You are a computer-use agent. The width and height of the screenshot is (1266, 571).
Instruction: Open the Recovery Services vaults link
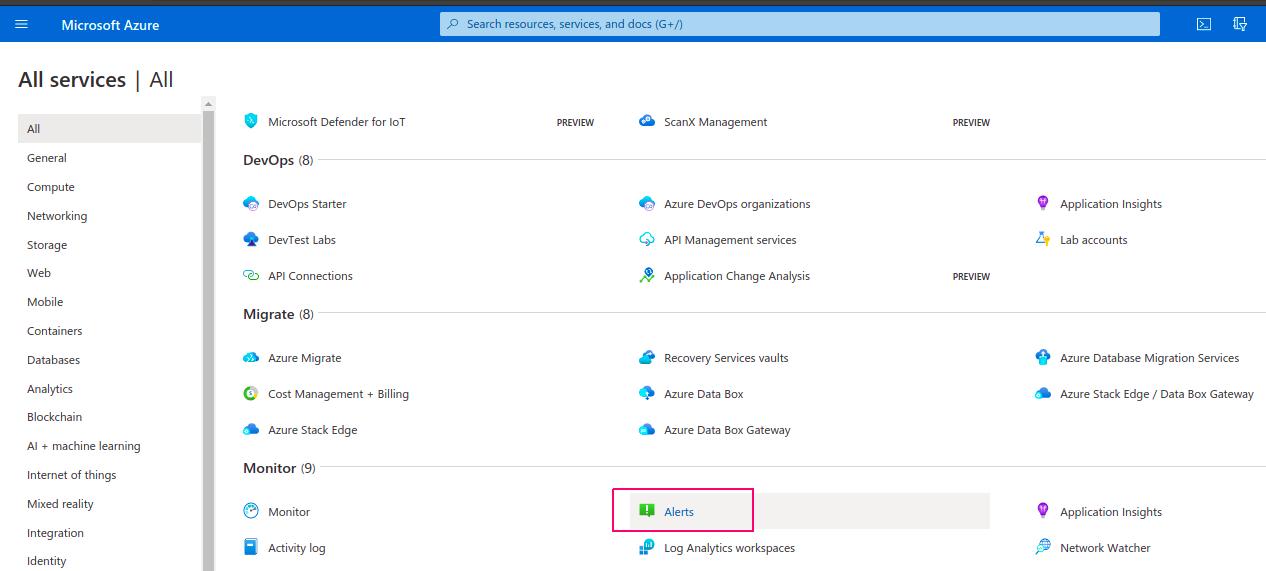(726, 358)
